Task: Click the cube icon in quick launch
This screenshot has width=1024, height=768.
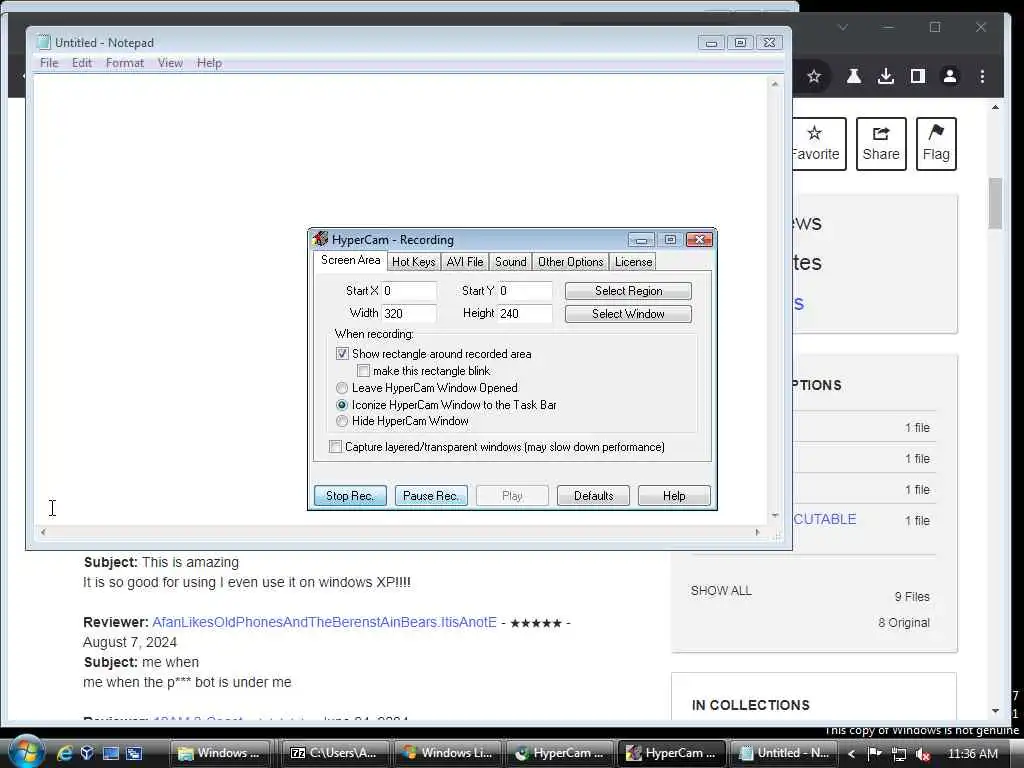Action: (x=87, y=753)
